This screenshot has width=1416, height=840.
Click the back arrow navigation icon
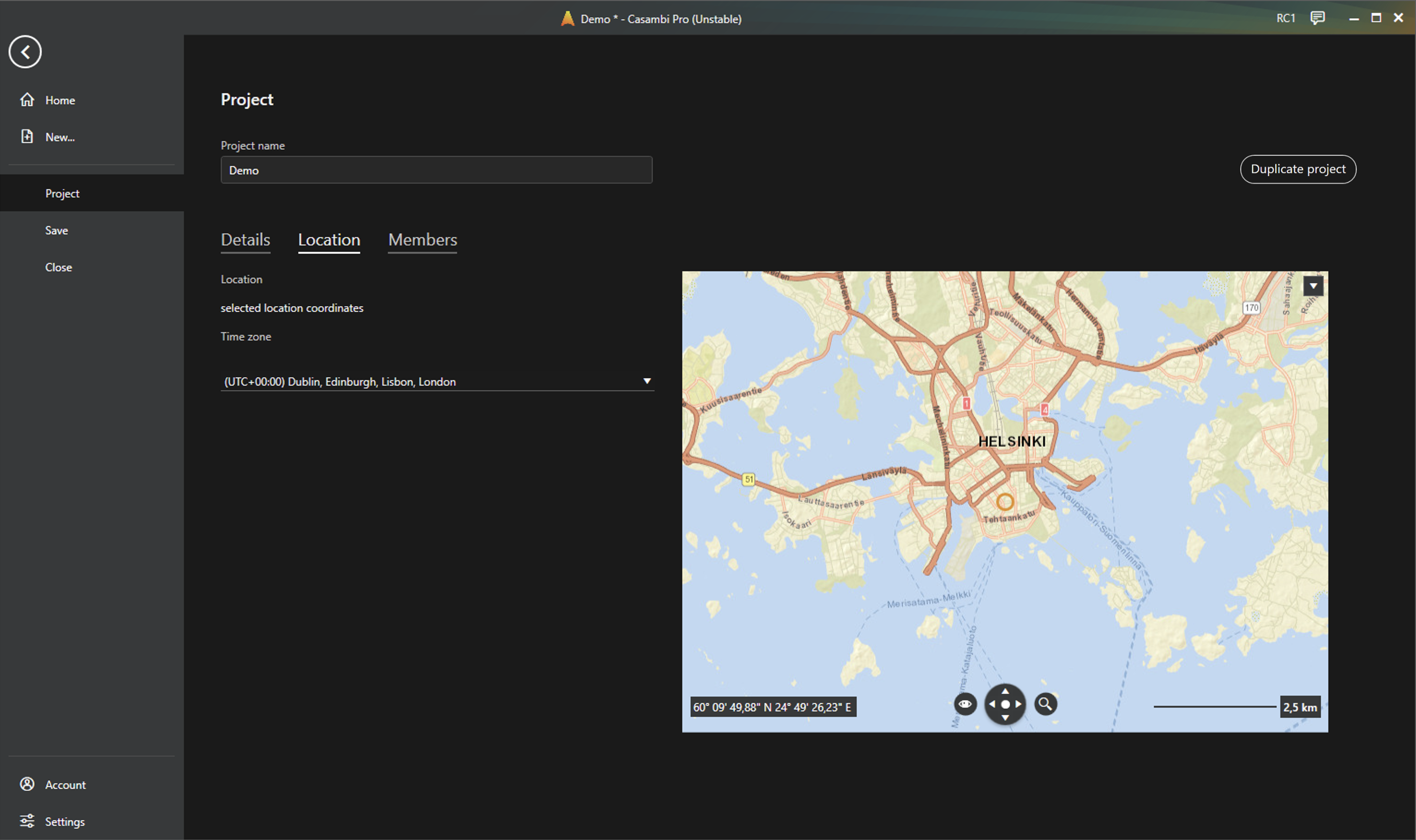click(x=25, y=52)
